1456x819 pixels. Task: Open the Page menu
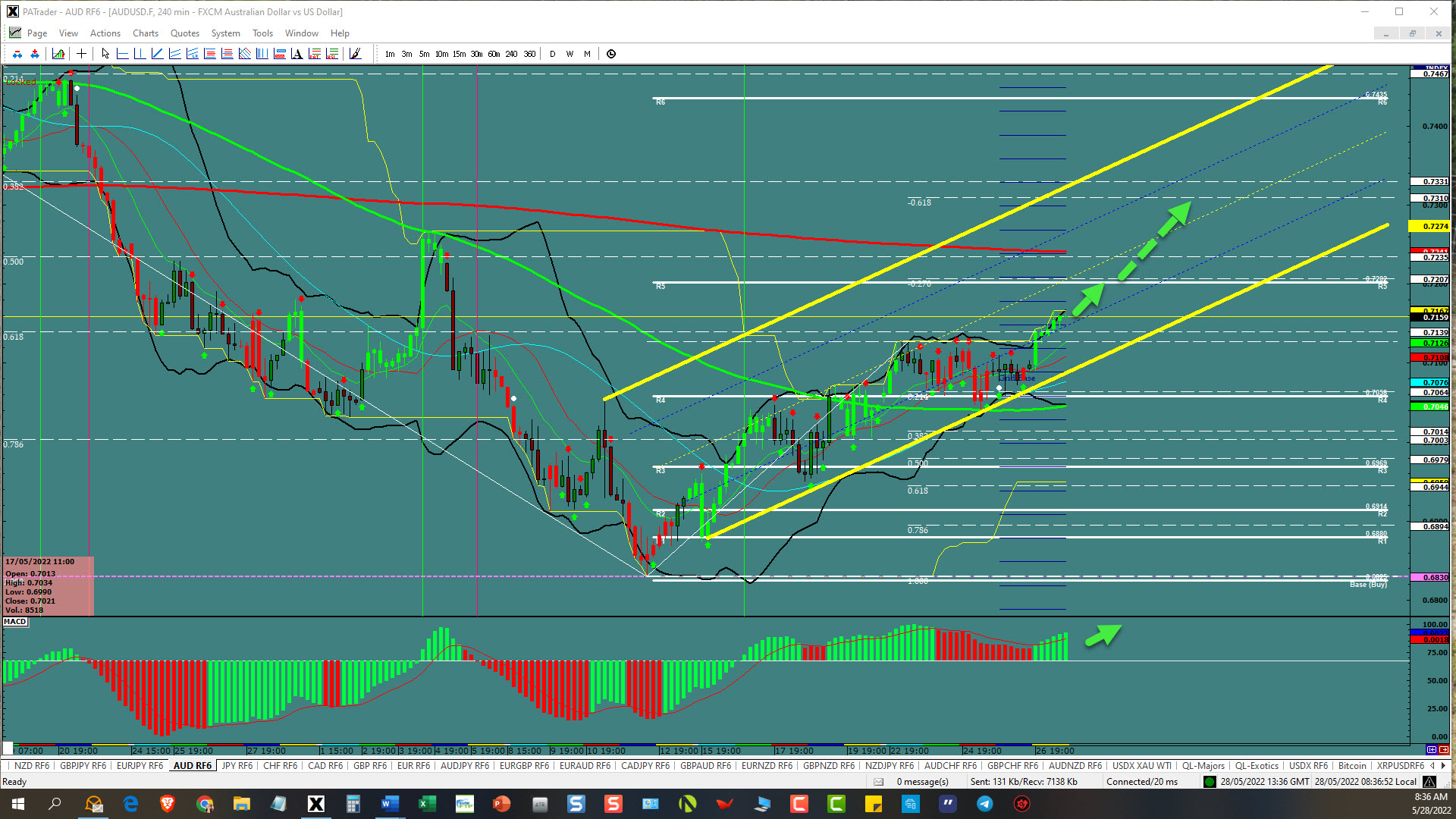click(x=37, y=33)
